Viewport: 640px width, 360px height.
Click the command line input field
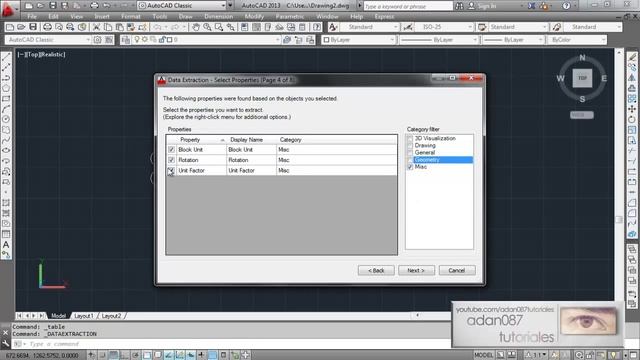[237, 344]
